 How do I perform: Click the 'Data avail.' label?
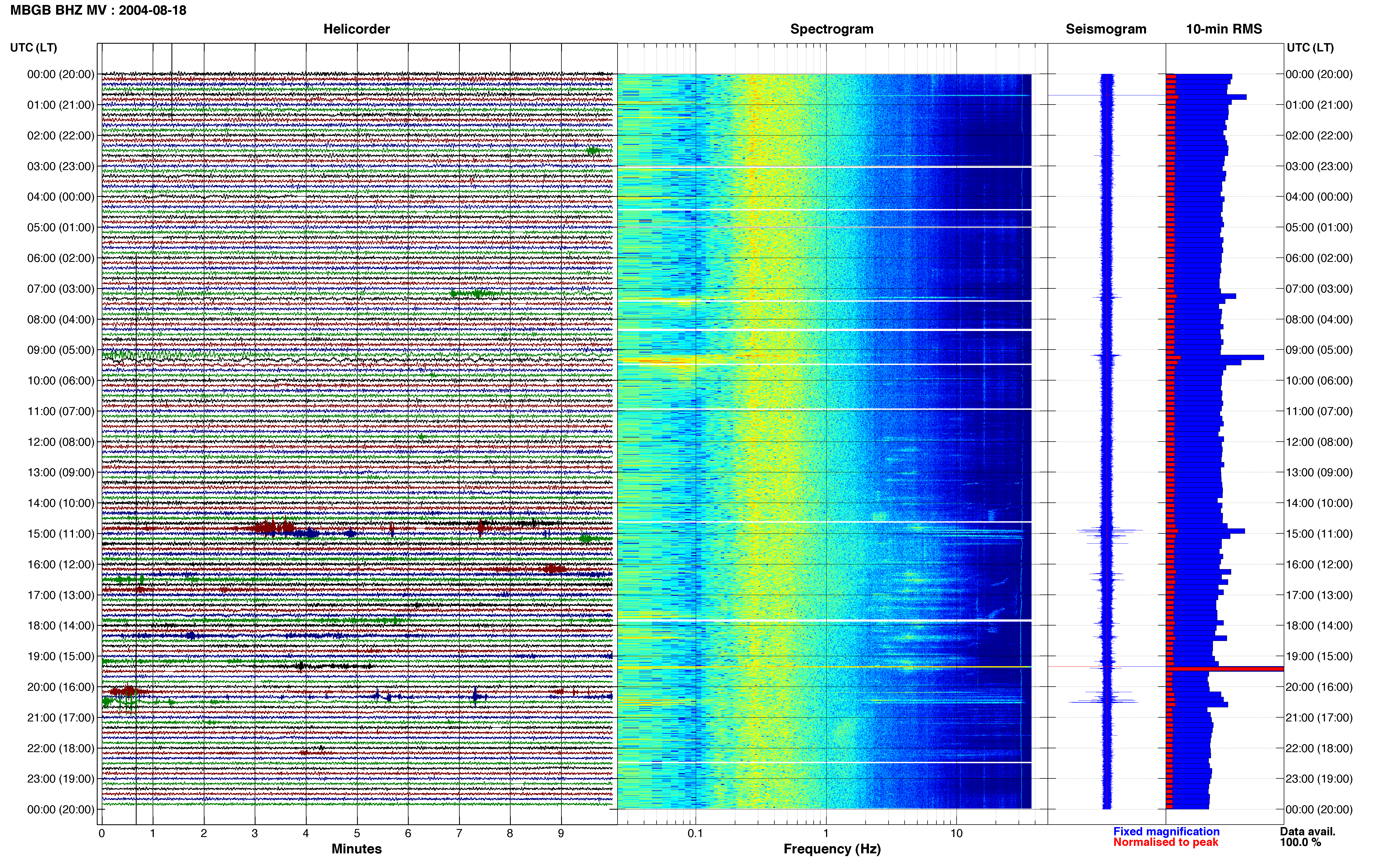tap(1308, 831)
